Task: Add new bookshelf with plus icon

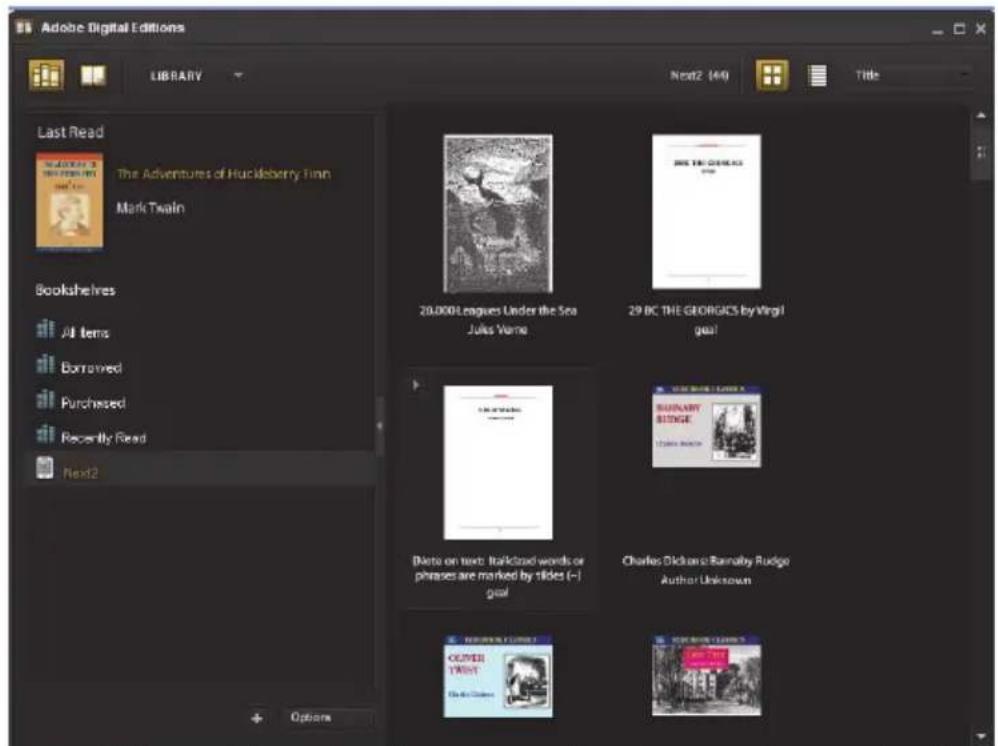Action: 257,718
